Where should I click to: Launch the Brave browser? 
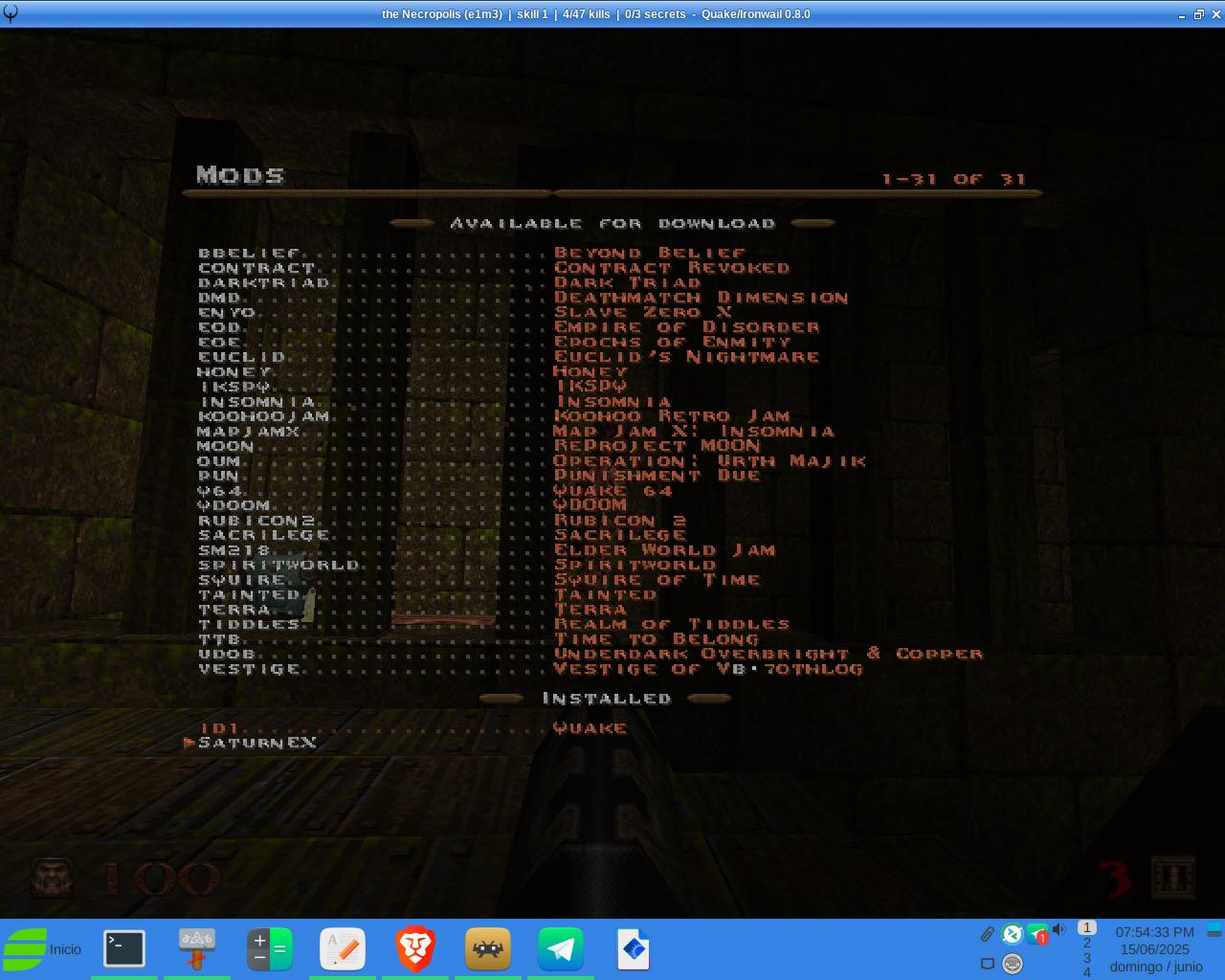[415, 949]
